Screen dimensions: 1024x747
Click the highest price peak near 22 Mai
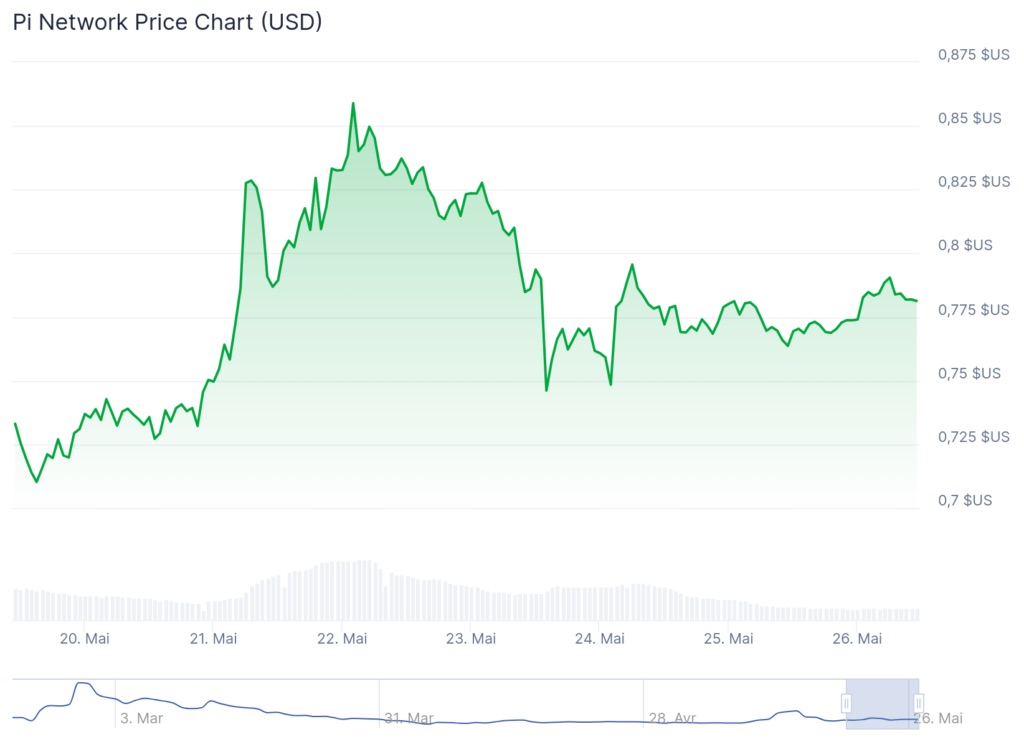[353, 103]
